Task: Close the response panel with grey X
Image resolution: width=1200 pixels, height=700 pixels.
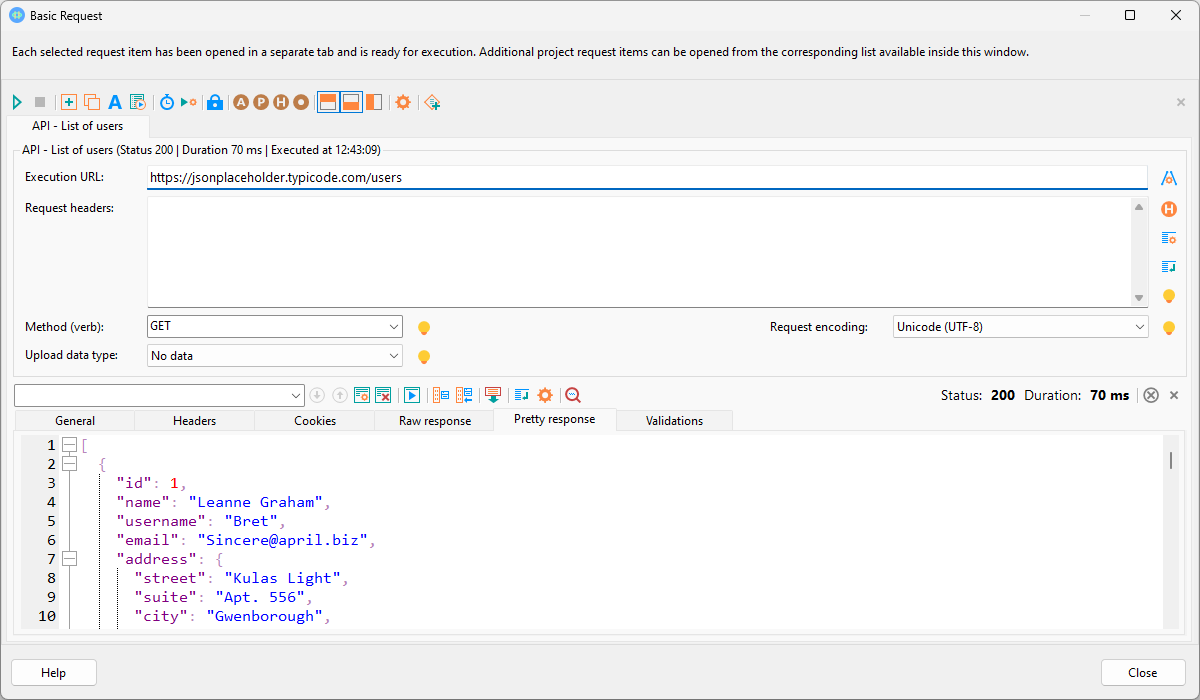Action: pyautogui.click(x=1174, y=395)
